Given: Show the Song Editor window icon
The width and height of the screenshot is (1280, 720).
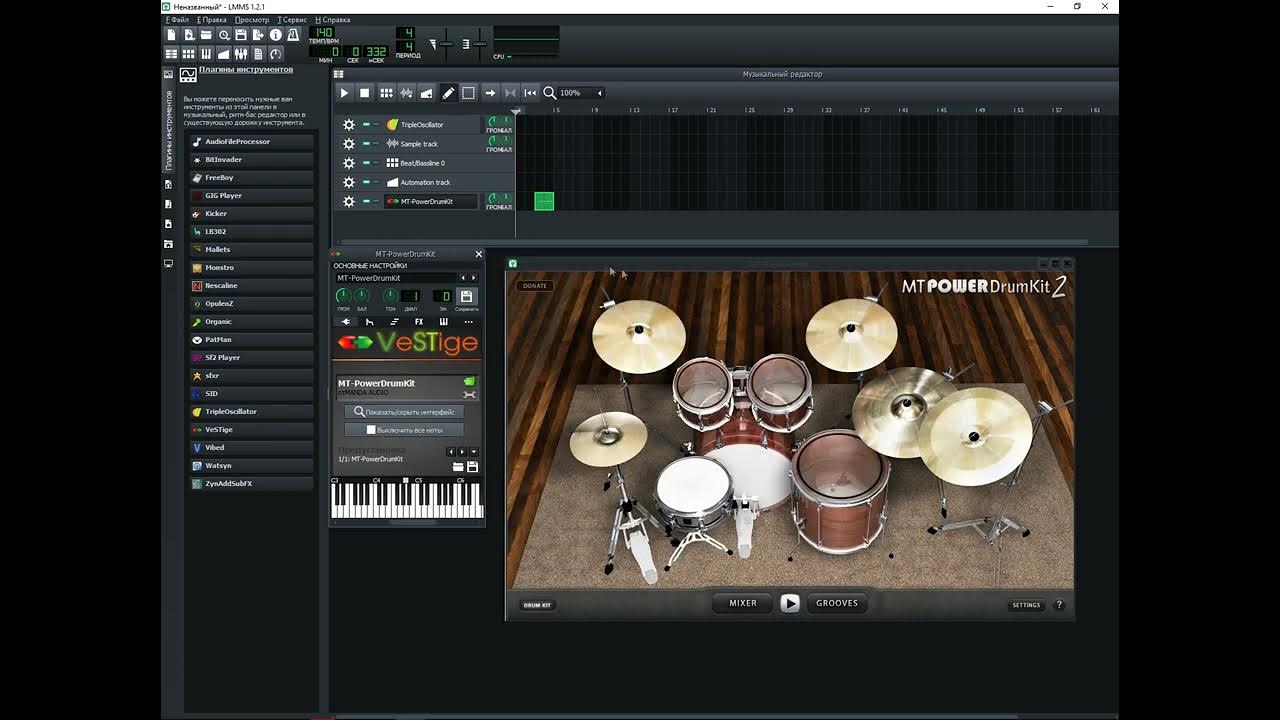Looking at the screenshot, I should 171,54.
